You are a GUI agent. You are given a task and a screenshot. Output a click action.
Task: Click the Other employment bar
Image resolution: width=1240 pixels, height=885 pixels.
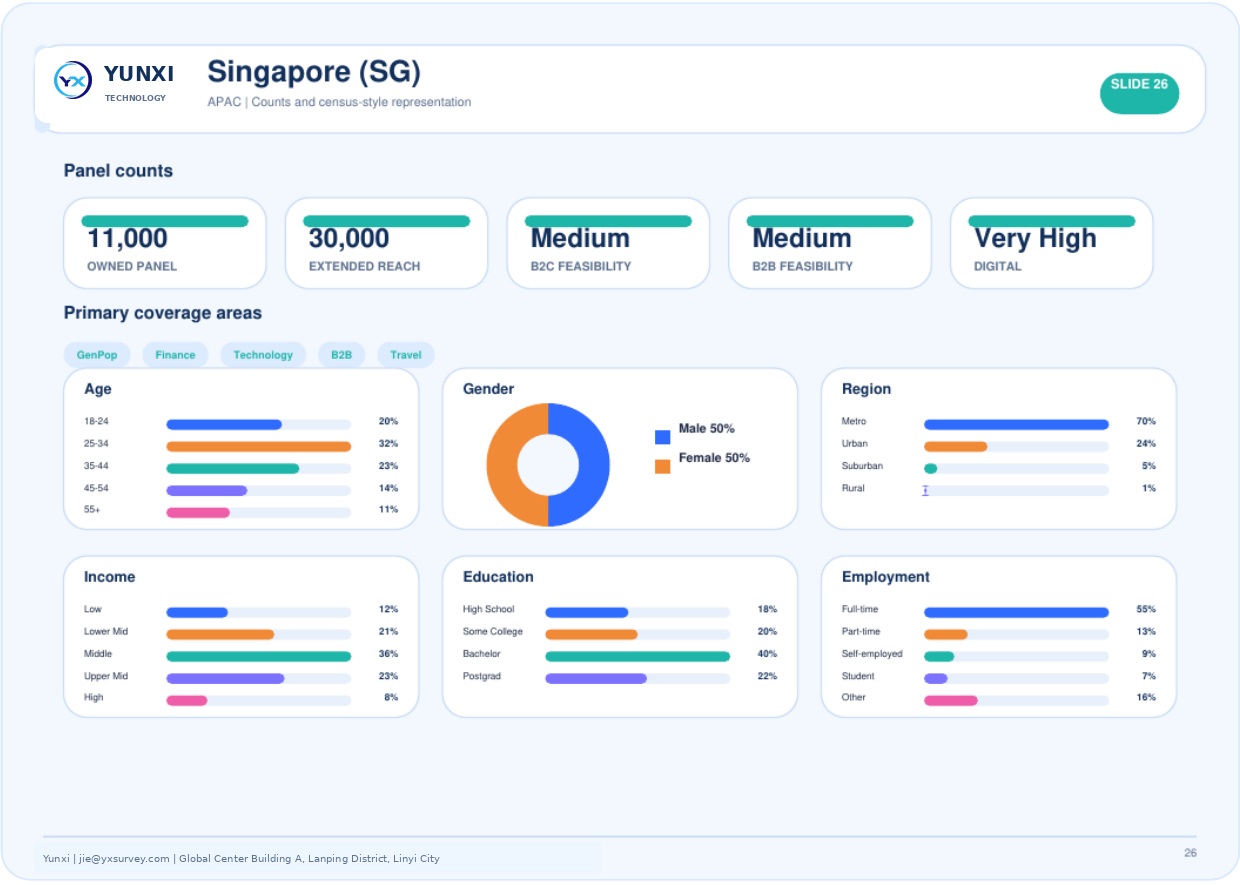pyautogui.click(x=951, y=701)
